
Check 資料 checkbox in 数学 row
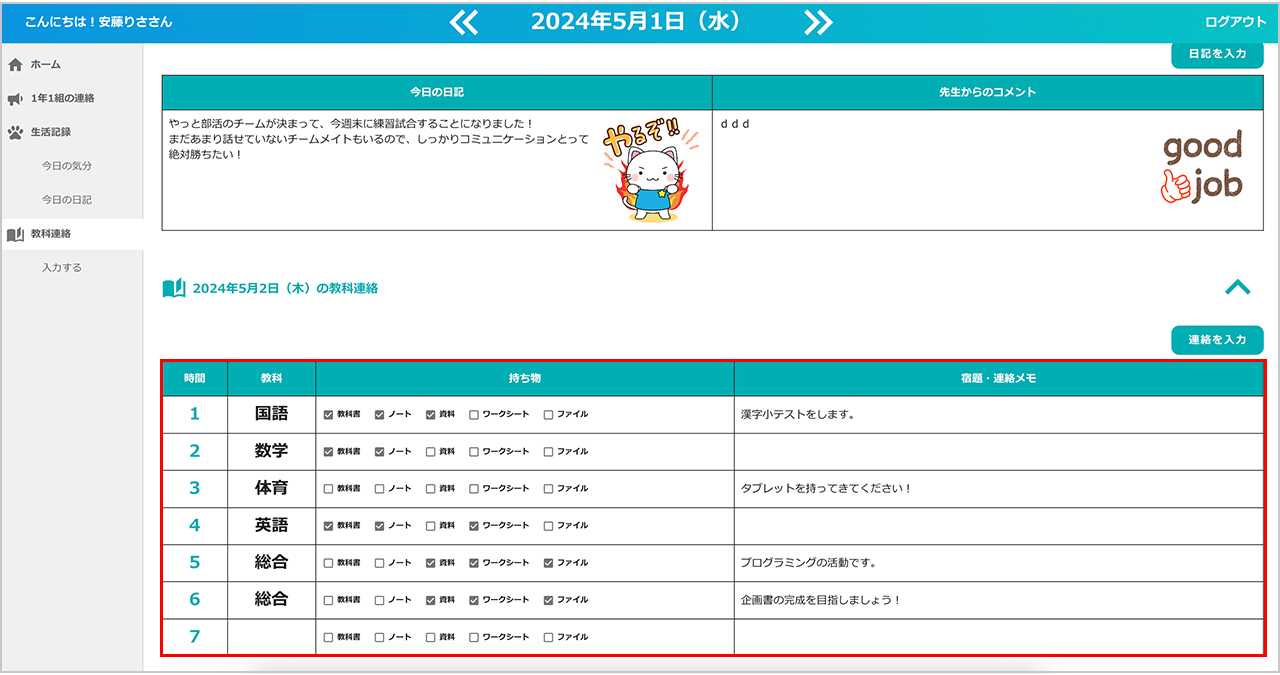[x=430, y=451]
